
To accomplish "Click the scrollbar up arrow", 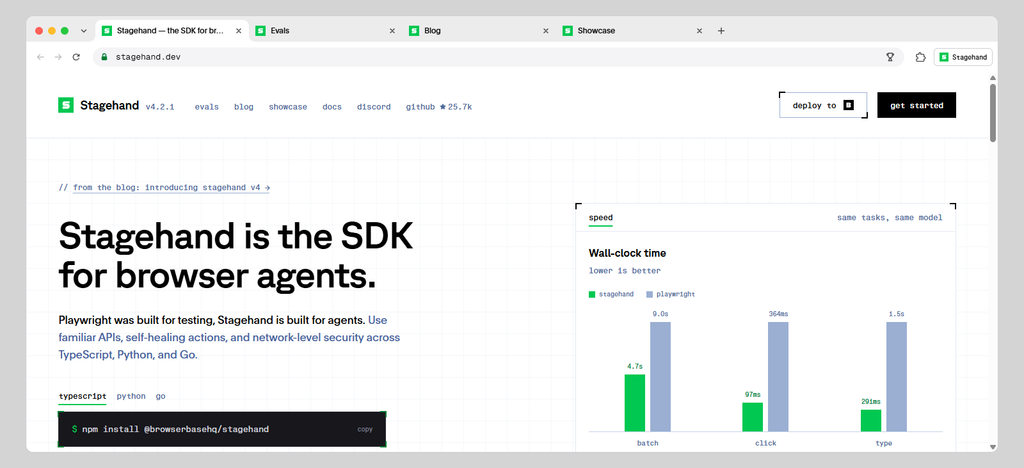I will [x=993, y=78].
